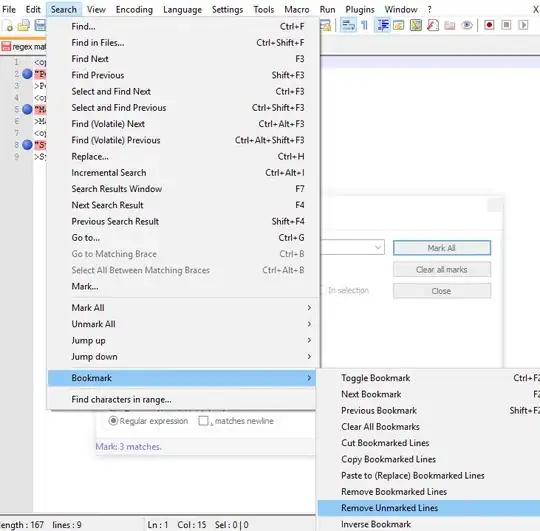This screenshot has width=540, height=531.
Task: Click the Start Recording macro red dot
Action: pyautogui.click(x=489, y=25)
